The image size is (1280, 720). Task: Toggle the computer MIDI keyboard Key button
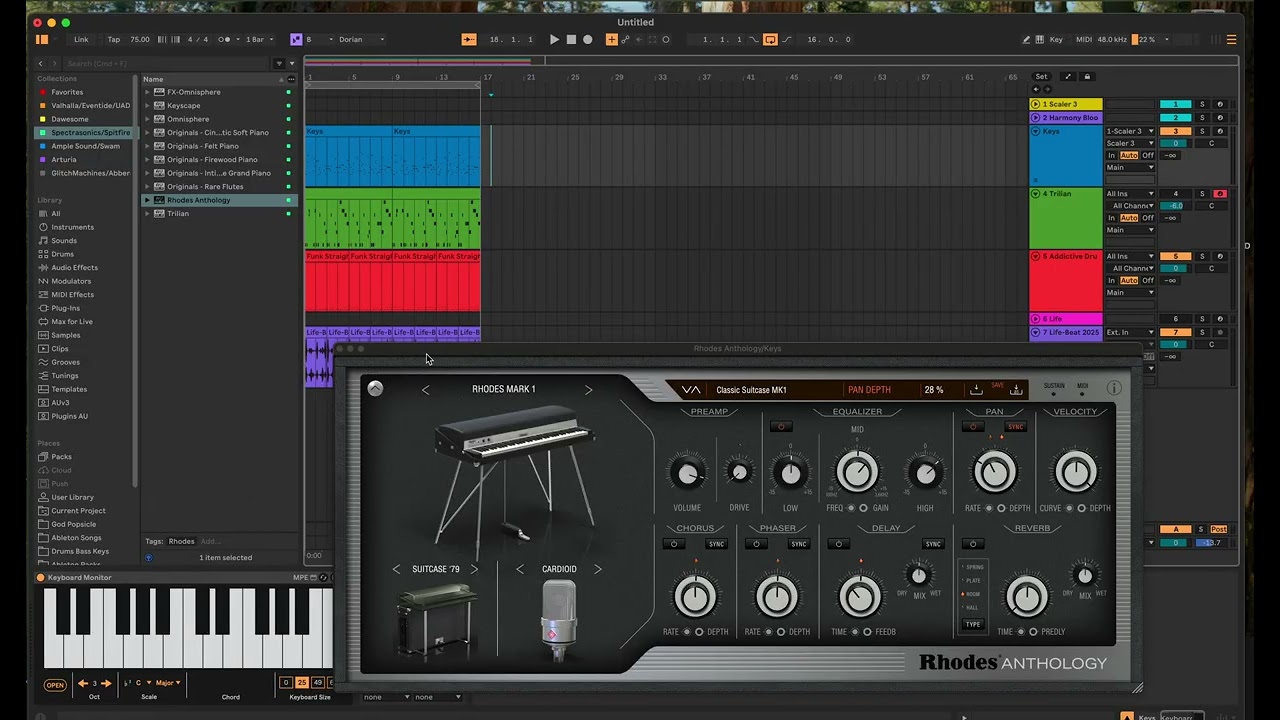tap(1056, 39)
